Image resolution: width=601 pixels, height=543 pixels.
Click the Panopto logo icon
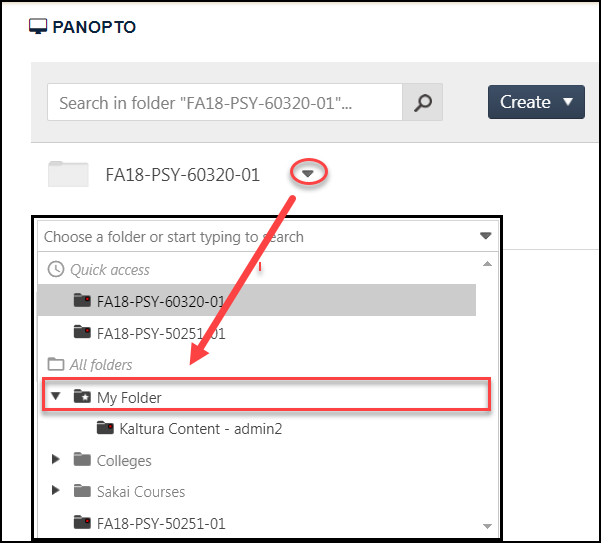point(40,27)
